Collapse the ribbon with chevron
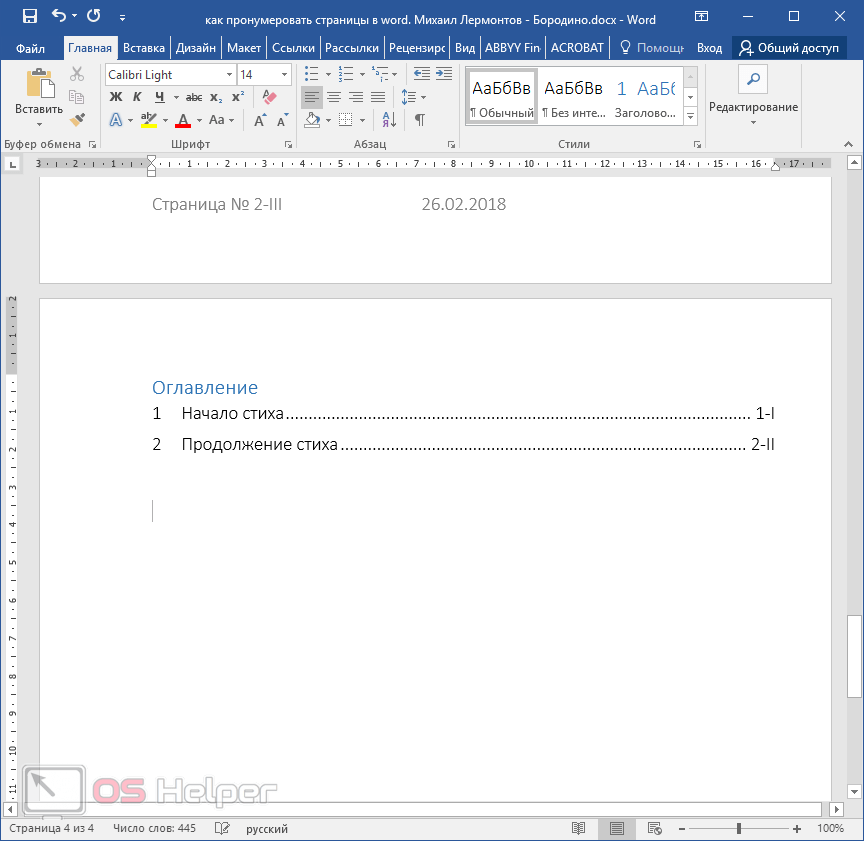 pos(849,144)
